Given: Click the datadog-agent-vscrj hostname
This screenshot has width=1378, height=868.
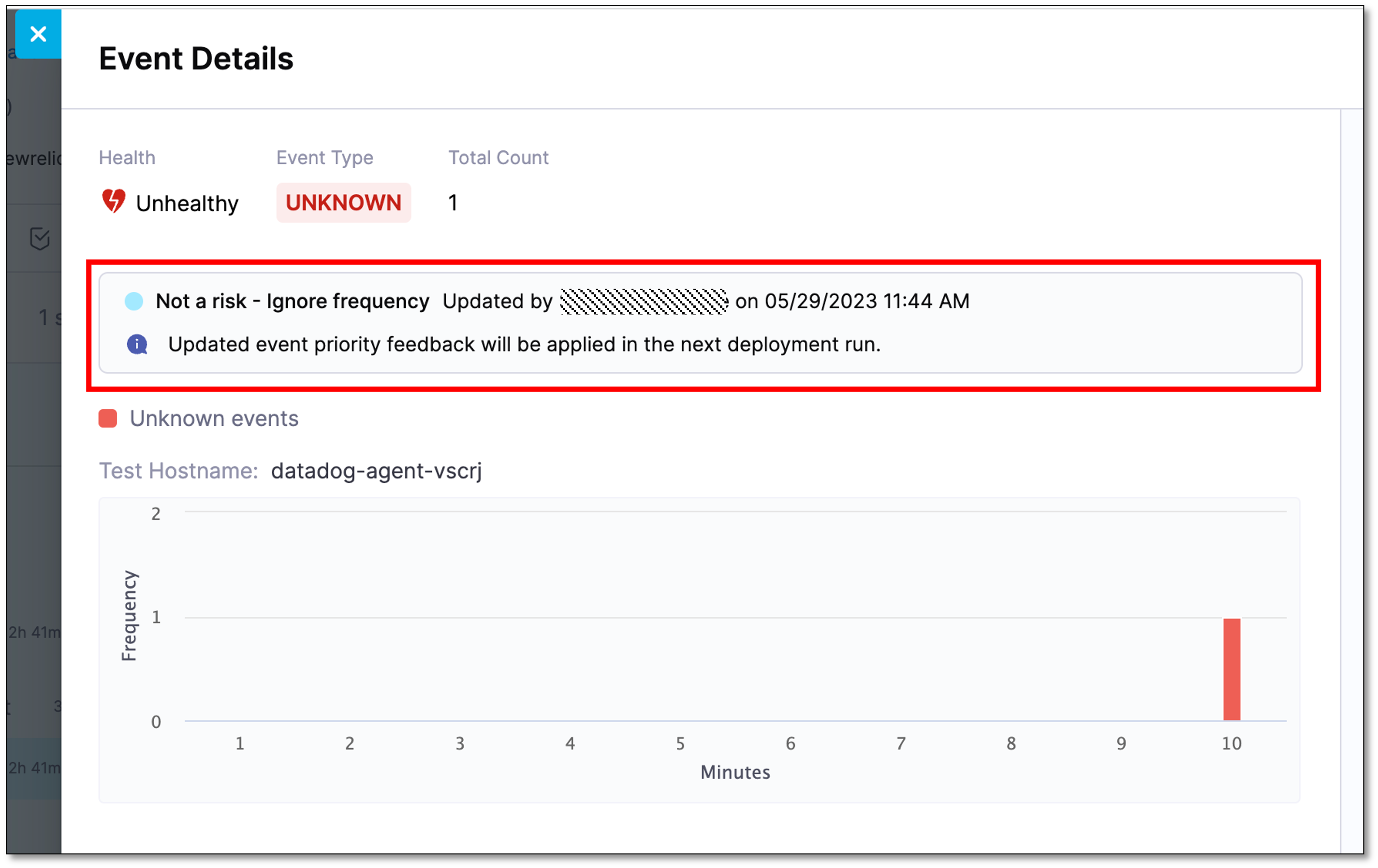Looking at the screenshot, I should pos(376,470).
